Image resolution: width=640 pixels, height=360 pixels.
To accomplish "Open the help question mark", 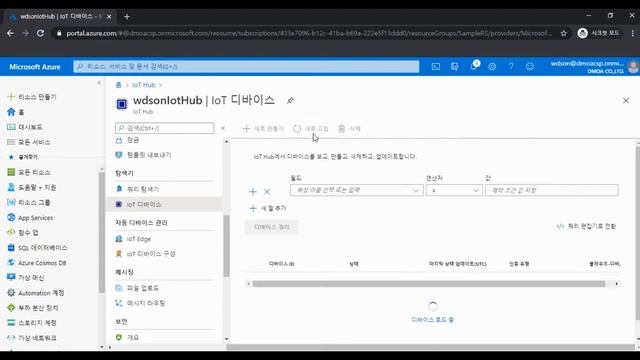I will tap(511, 67).
